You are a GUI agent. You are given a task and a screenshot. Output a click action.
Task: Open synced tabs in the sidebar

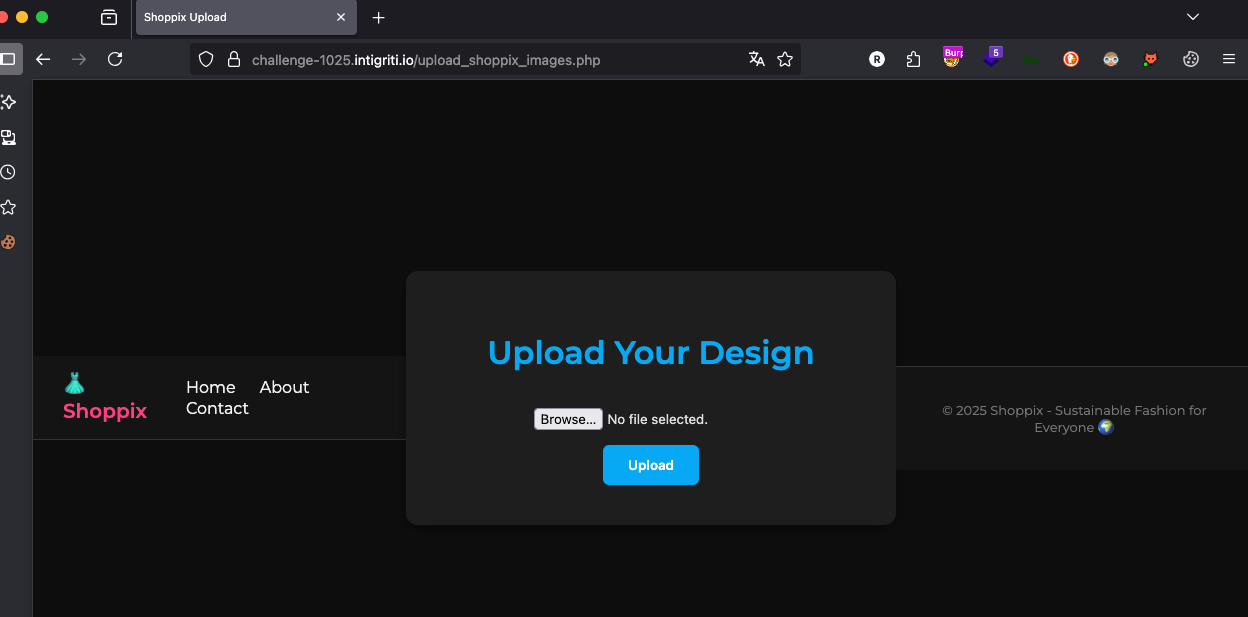click(8, 137)
